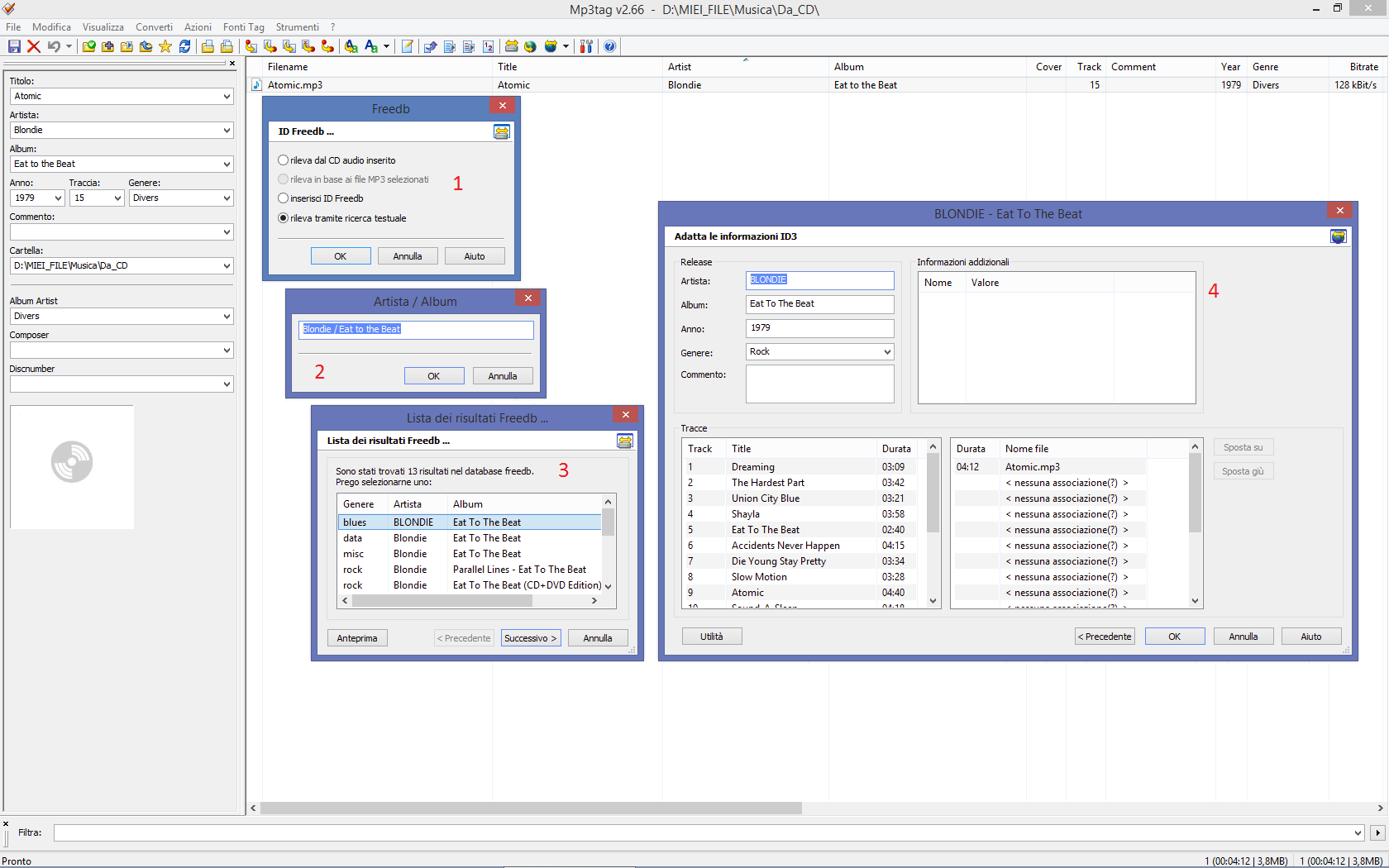The height and width of the screenshot is (868, 1389).
Task: Click the globe web sources toolbar icon
Action: 551,46
